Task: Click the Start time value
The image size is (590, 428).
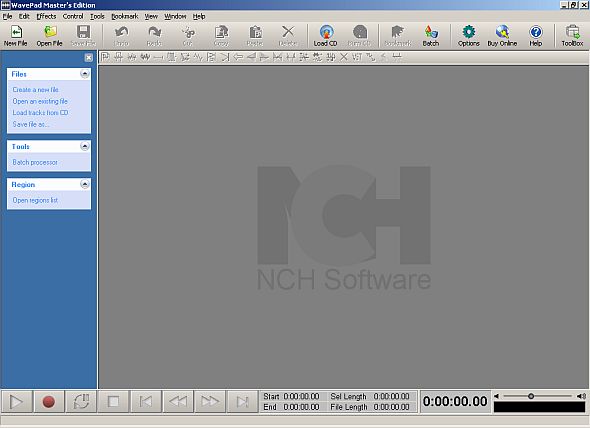Action: click(301, 396)
